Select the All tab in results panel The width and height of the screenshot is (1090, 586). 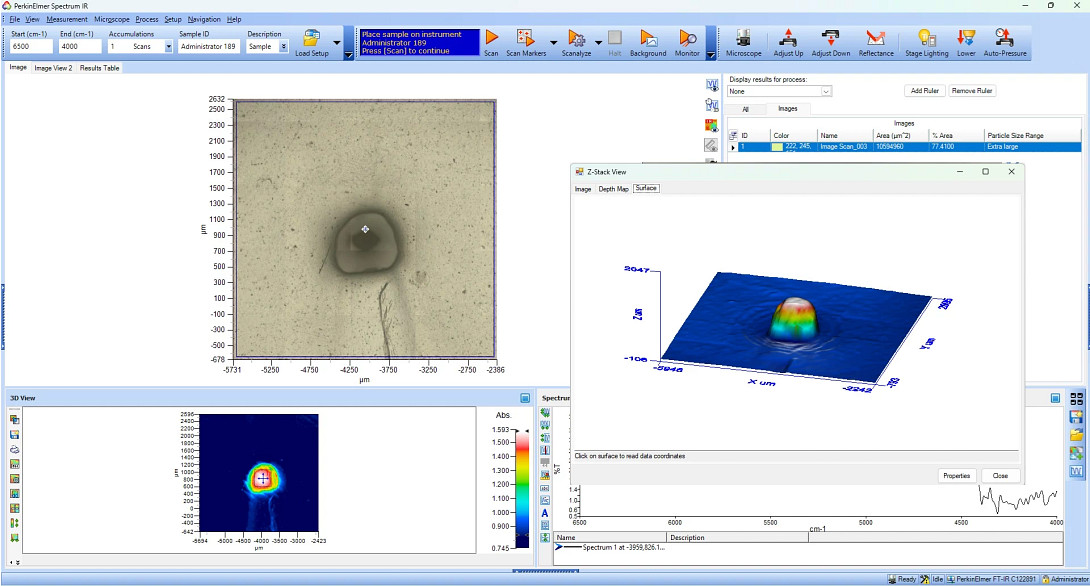[745, 109]
